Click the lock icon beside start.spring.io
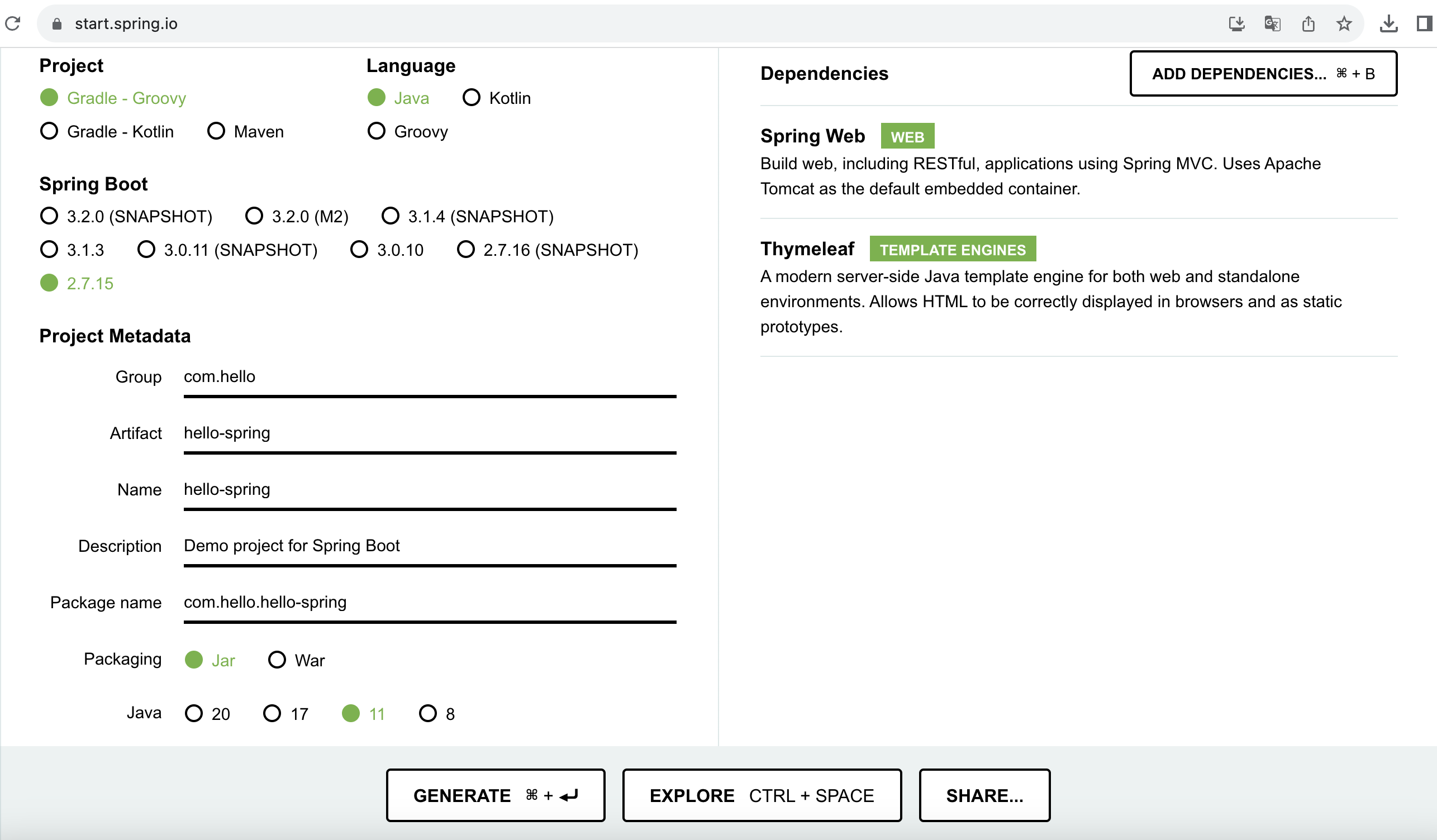The width and height of the screenshot is (1437, 840). coord(56,24)
